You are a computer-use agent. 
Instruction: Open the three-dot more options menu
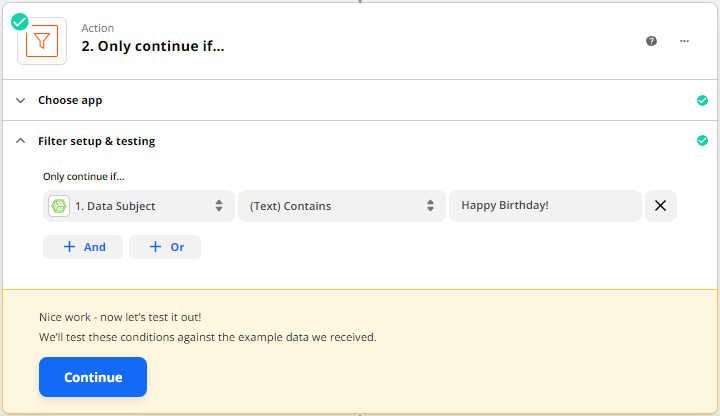[x=684, y=41]
